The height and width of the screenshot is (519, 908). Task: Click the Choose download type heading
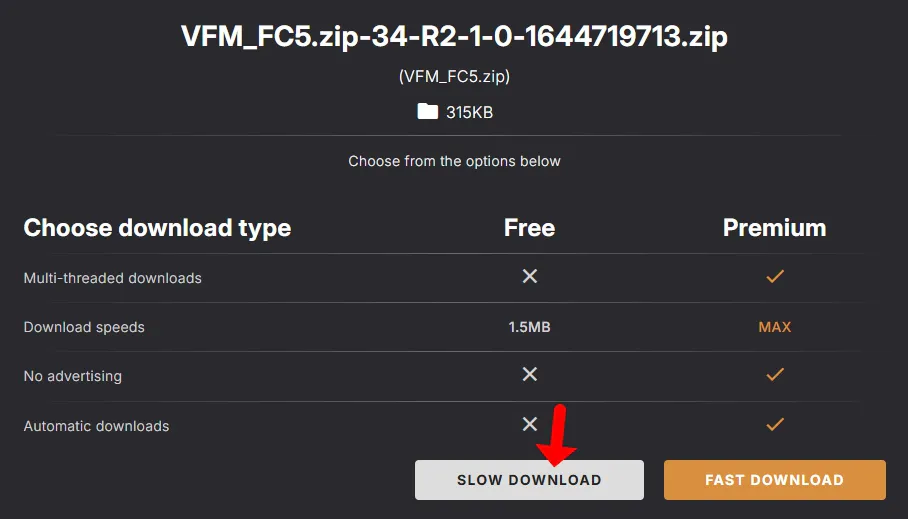click(157, 228)
